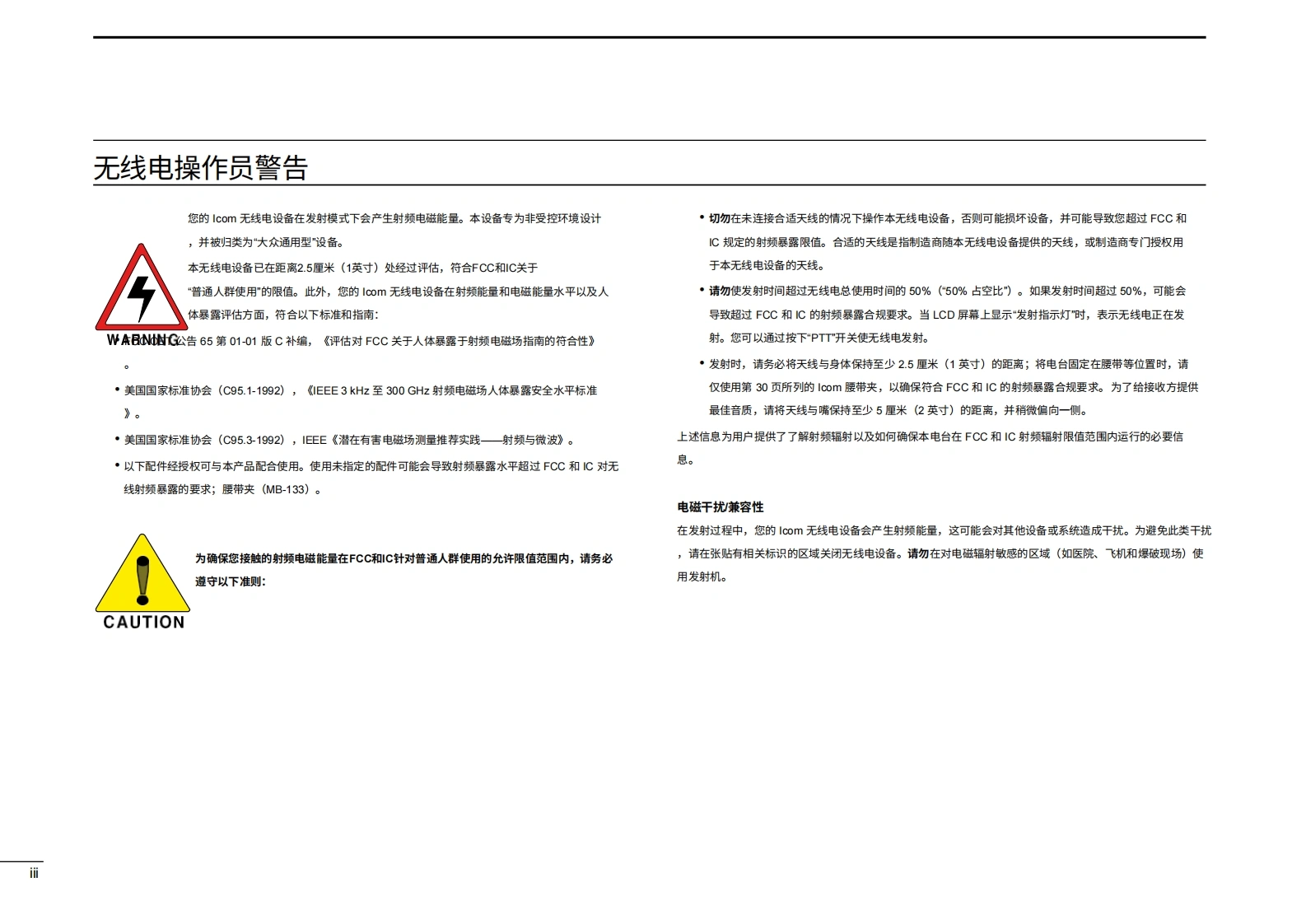Click the C95.1-1992 standard reference
Screen dimensions: 1306x924
(253, 391)
